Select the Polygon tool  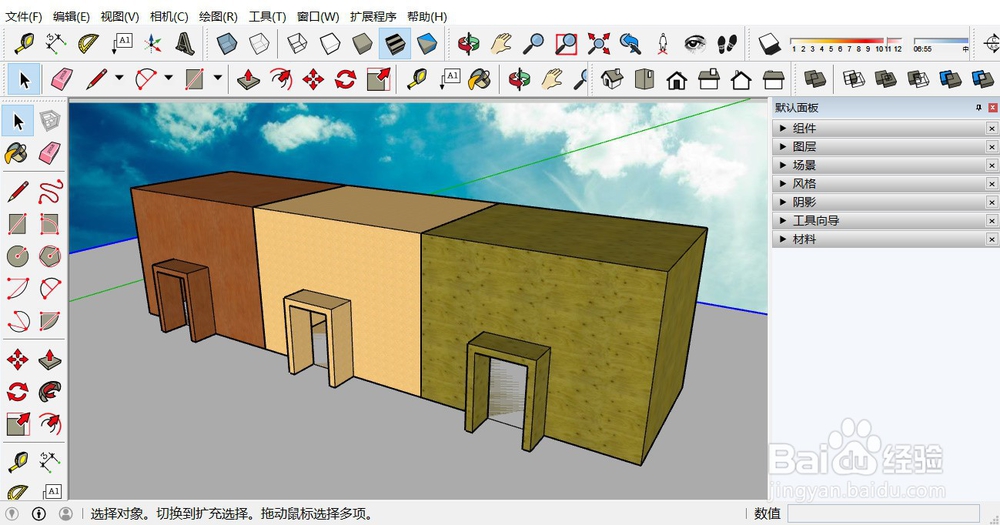click(x=50, y=256)
